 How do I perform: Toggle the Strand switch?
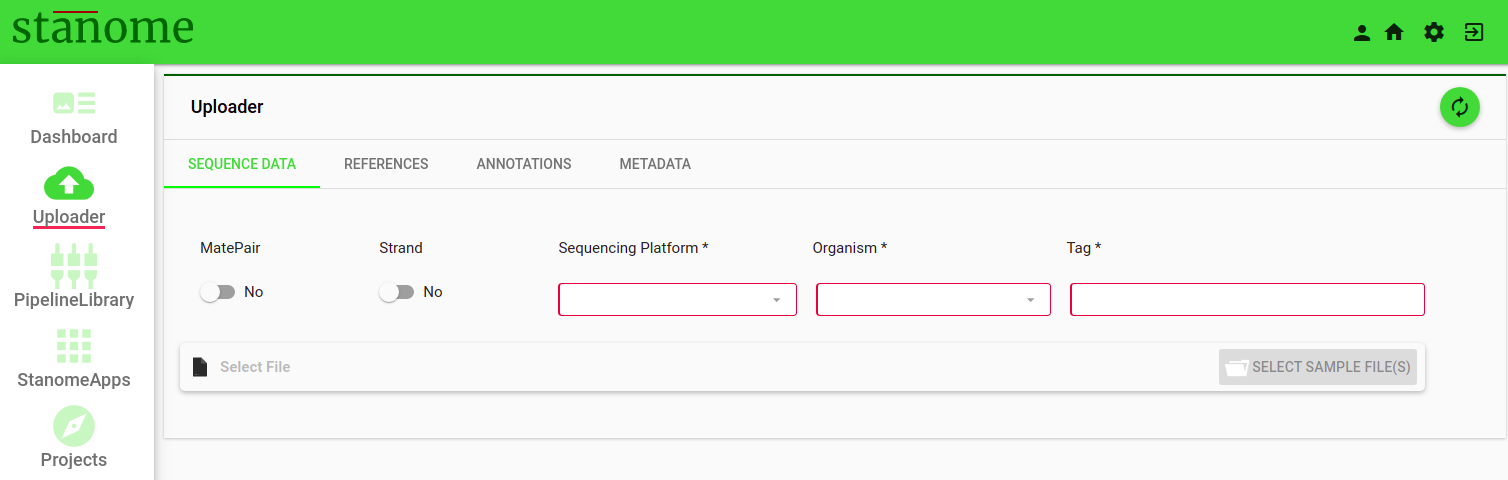coord(396,292)
